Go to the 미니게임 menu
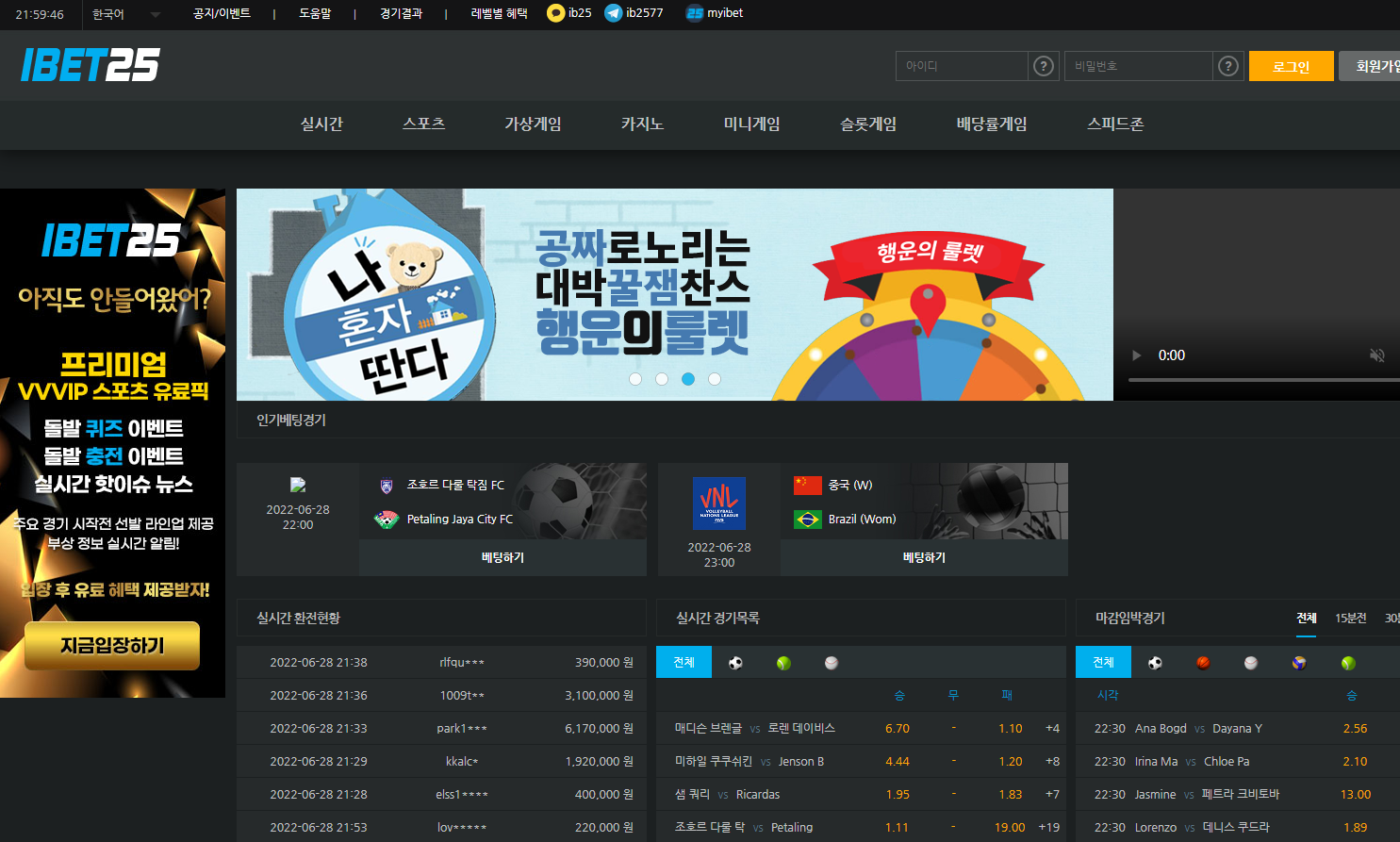 751,124
